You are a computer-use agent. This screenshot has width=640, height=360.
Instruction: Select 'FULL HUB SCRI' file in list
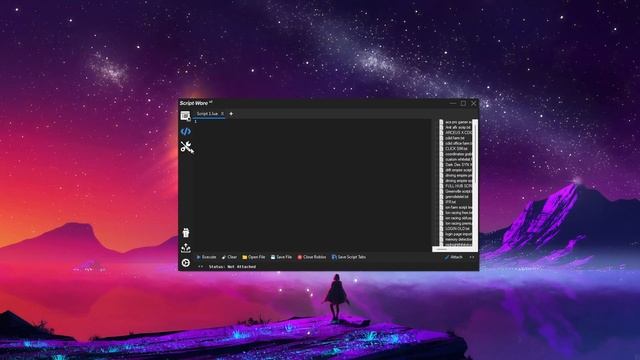click(x=456, y=186)
